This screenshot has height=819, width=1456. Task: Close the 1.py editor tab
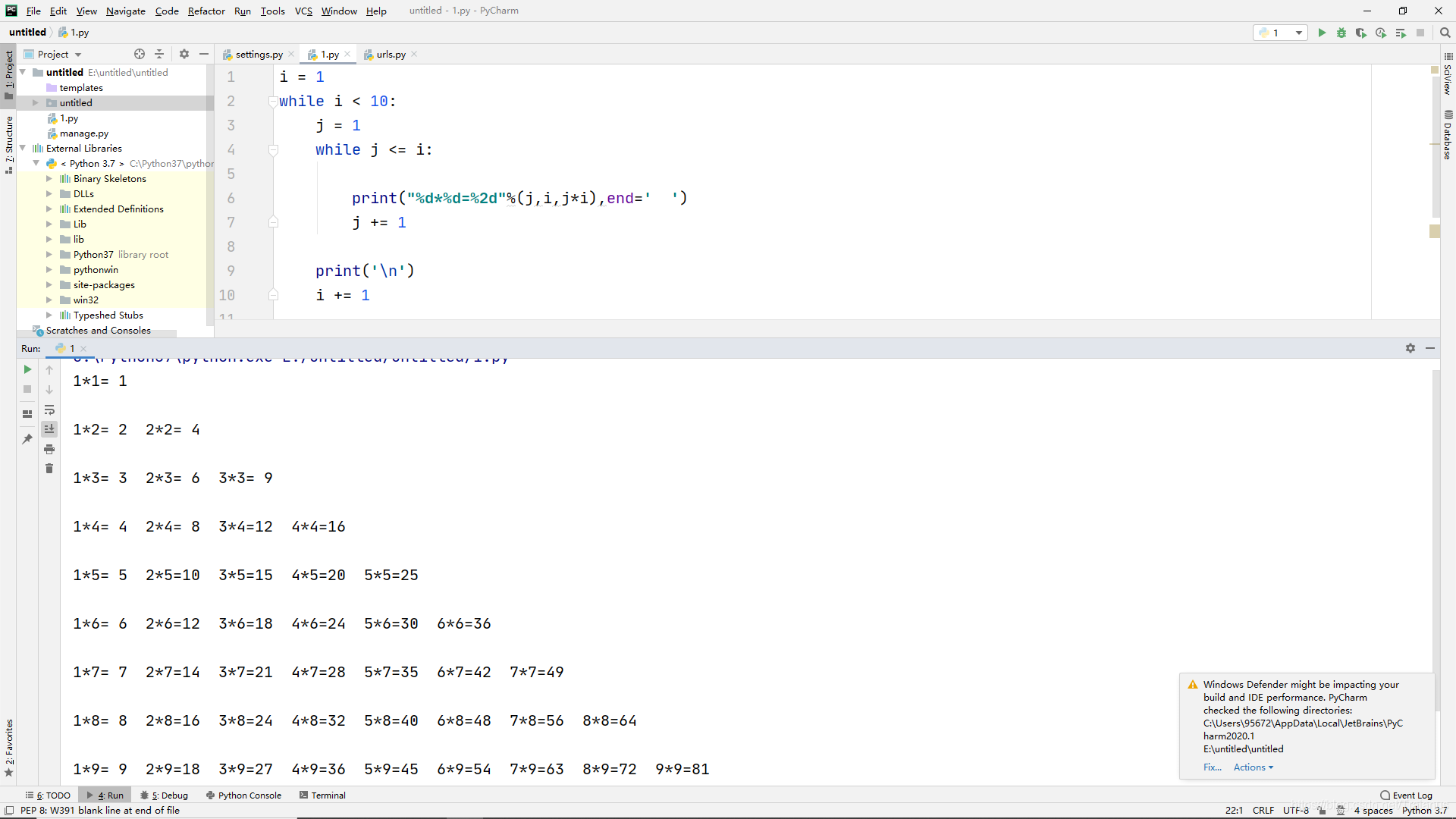pyautogui.click(x=347, y=54)
